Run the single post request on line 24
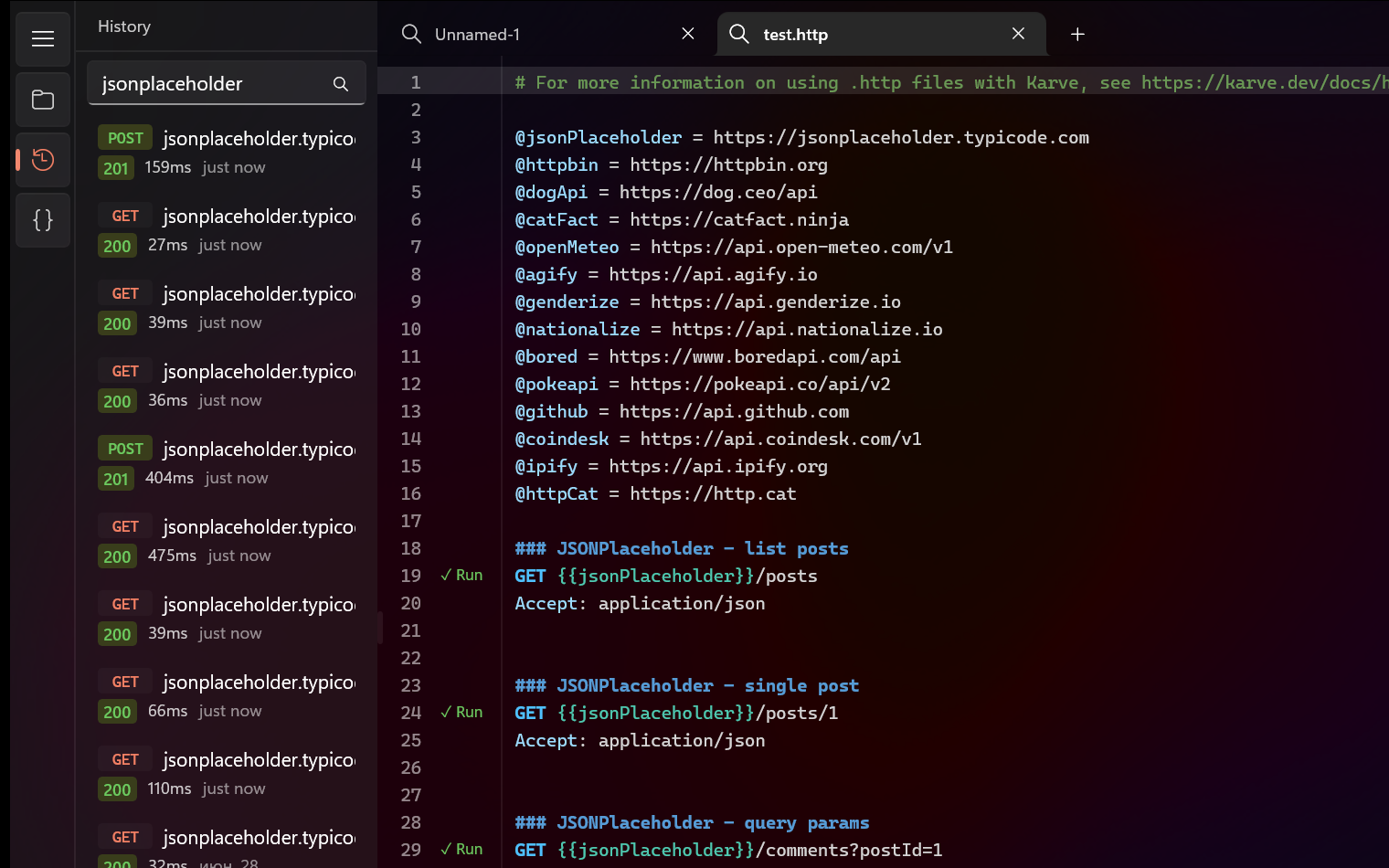This screenshot has height=868, width=1389. (461, 712)
